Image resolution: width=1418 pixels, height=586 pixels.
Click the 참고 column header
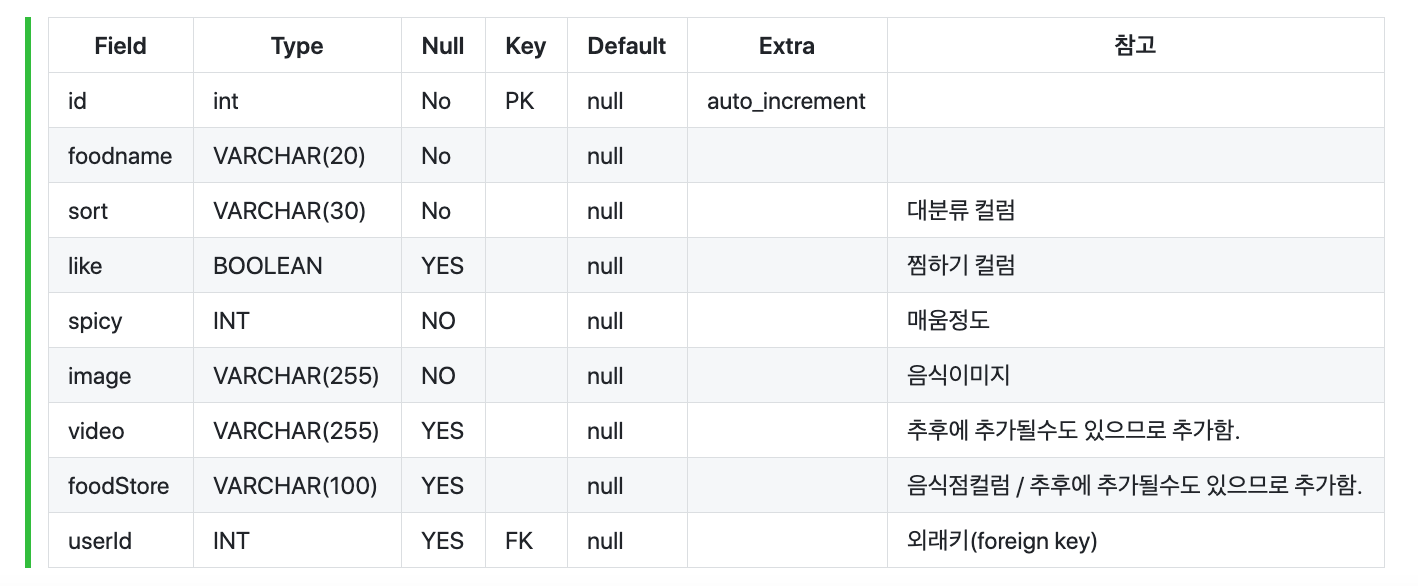tap(1135, 45)
